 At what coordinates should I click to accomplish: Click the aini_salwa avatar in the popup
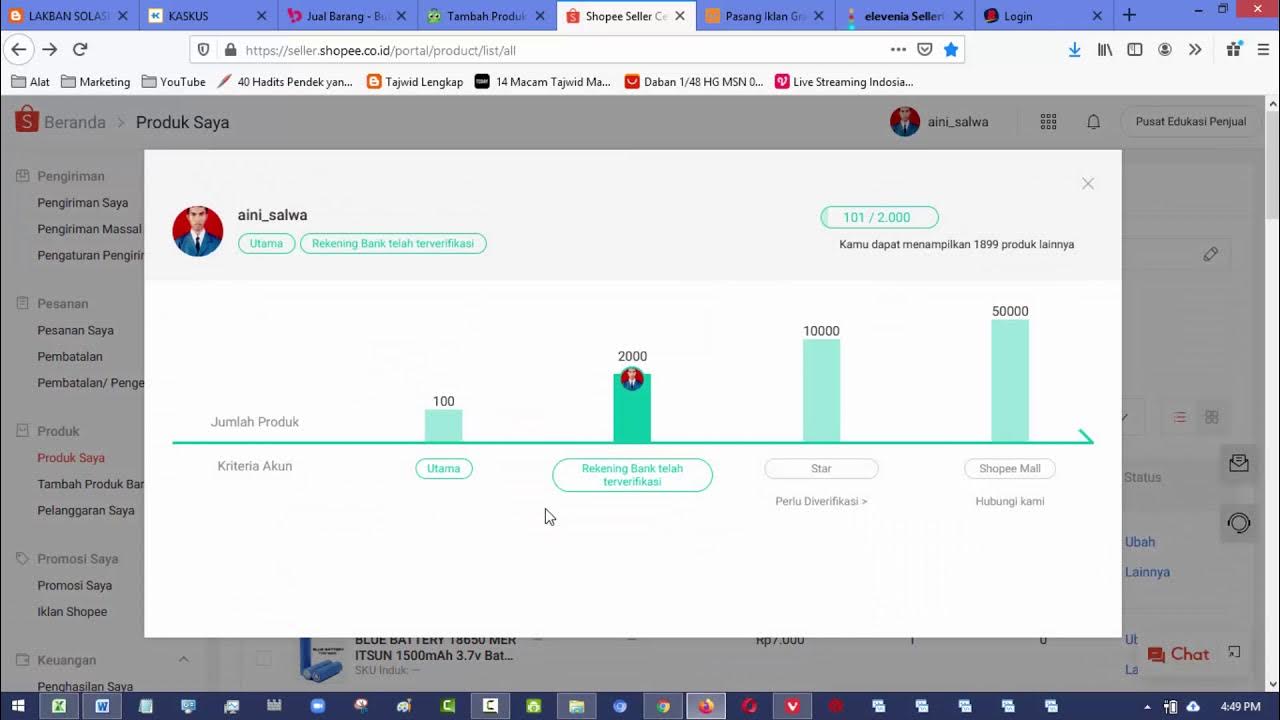(x=198, y=232)
